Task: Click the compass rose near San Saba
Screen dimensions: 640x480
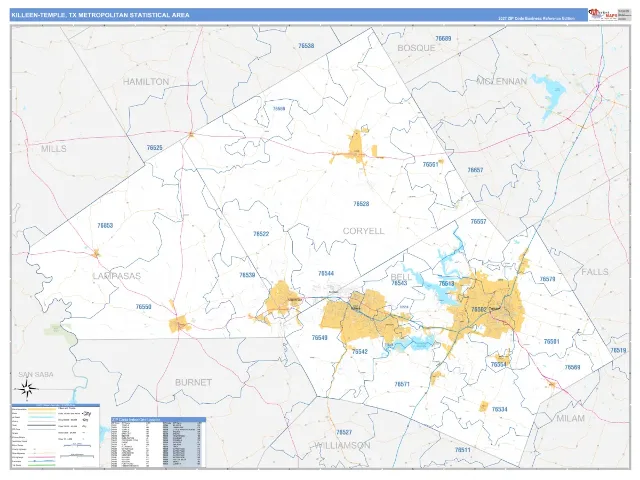Action: coord(27,388)
